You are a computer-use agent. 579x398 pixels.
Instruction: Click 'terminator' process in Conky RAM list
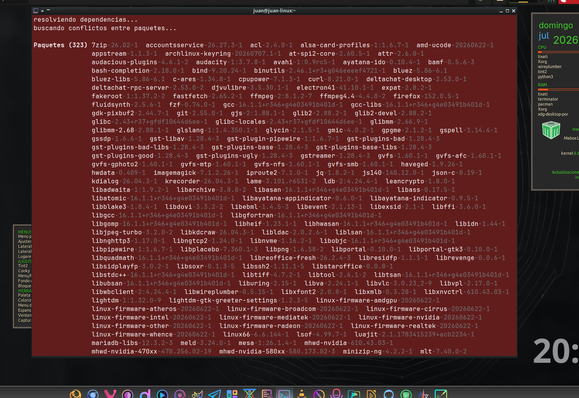tap(548, 99)
